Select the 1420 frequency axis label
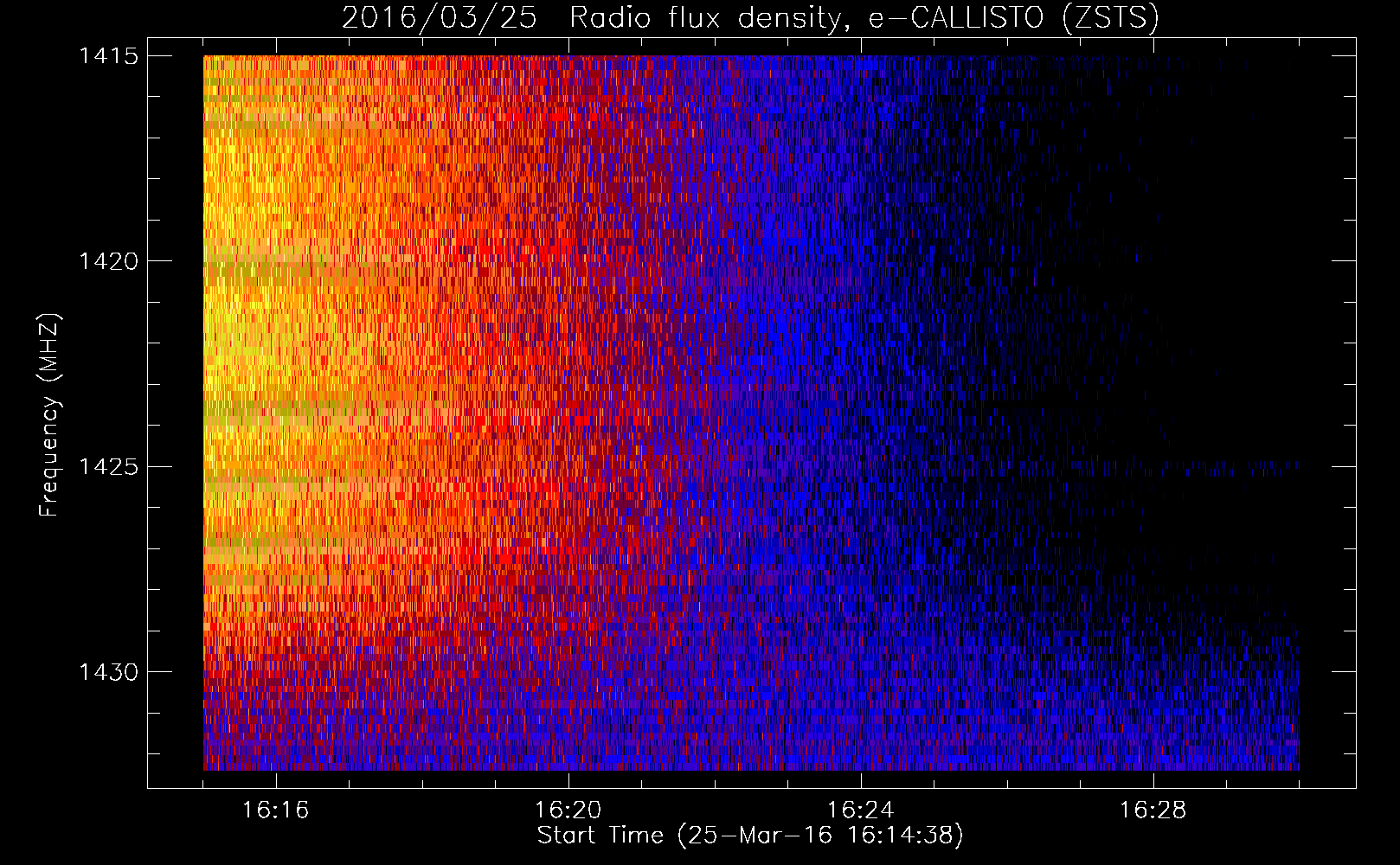 [108, 261]
